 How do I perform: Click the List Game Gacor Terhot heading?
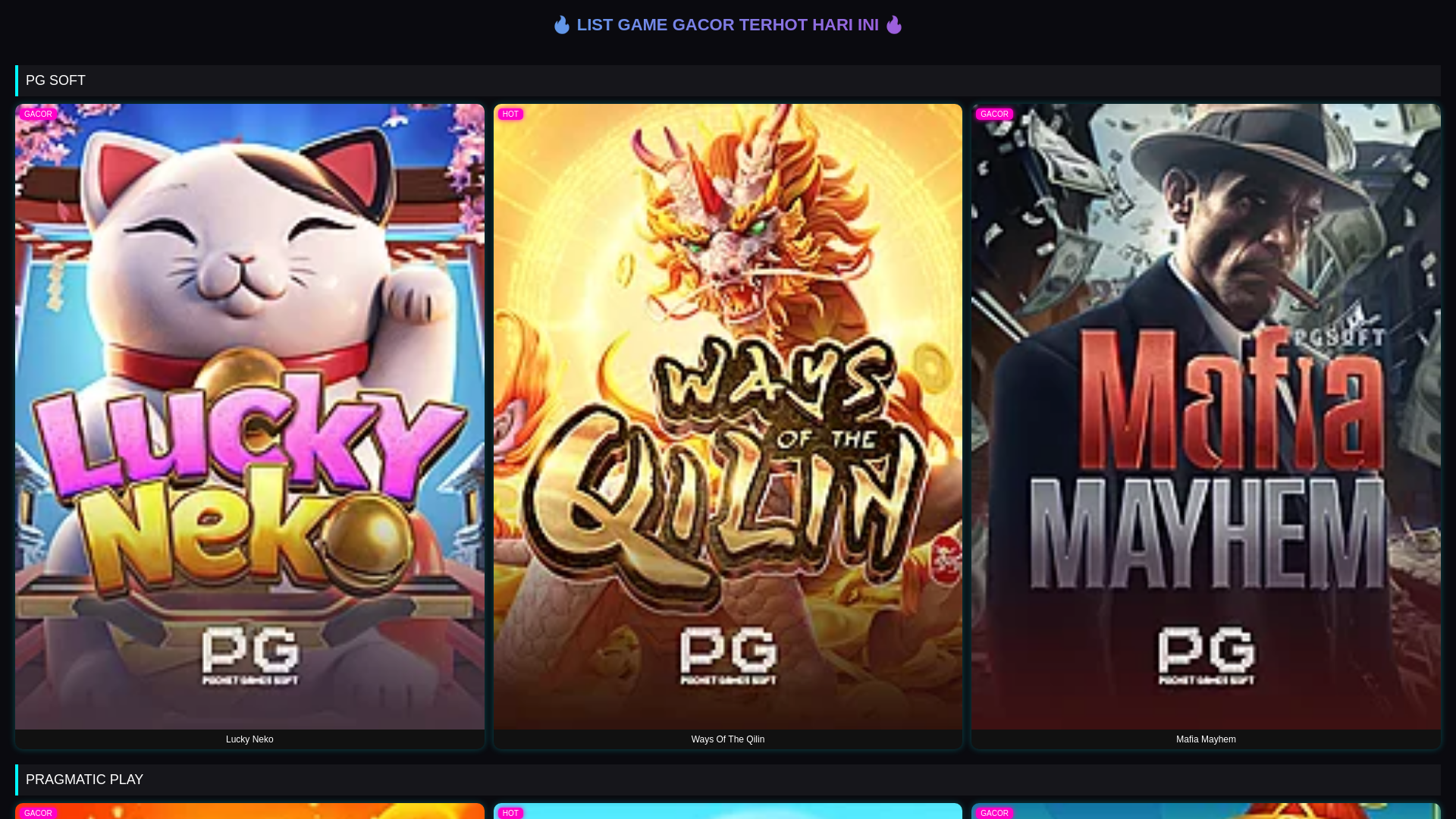click(x=728, y=25)
